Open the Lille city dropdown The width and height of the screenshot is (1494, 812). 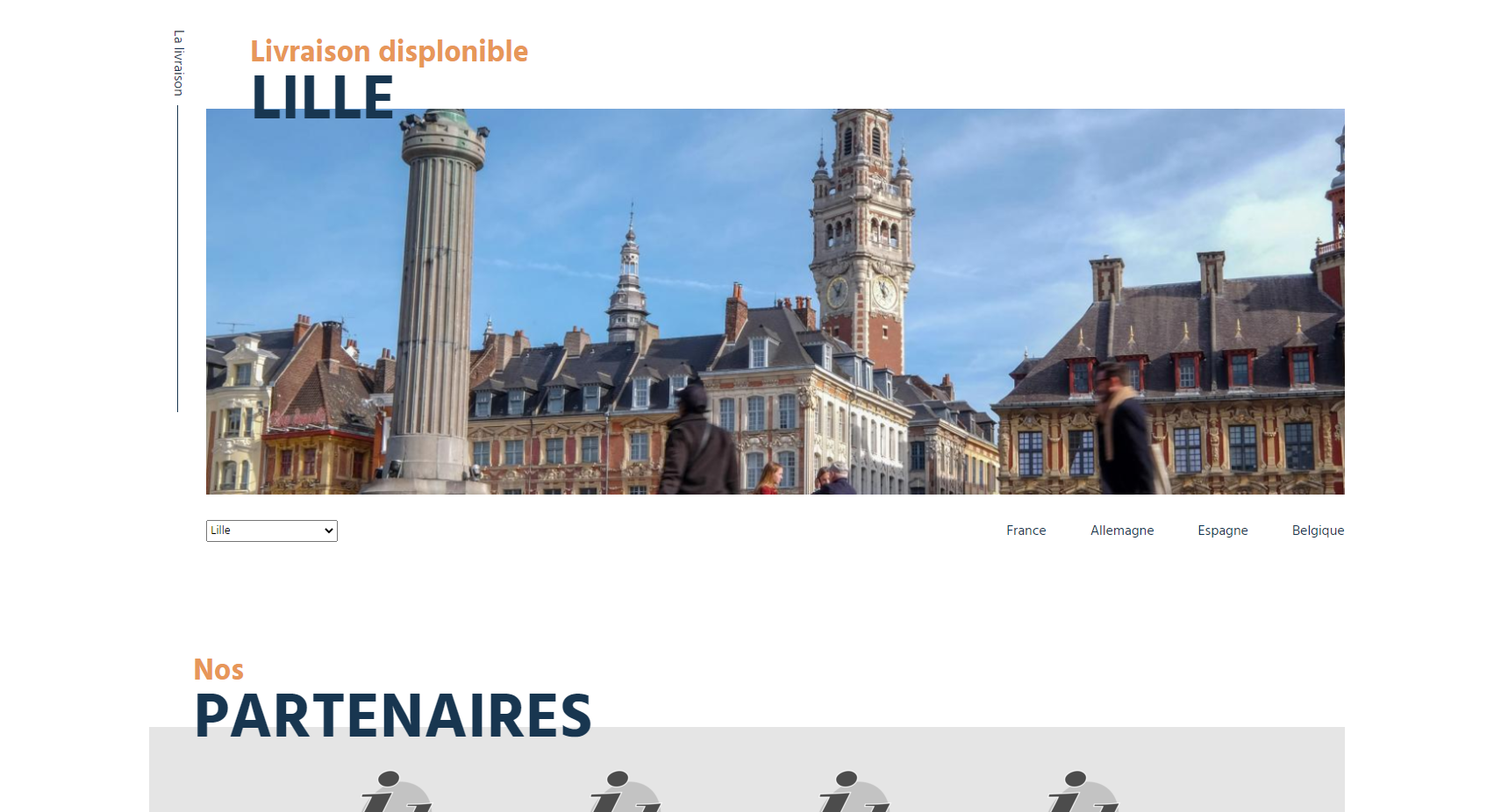272,531
